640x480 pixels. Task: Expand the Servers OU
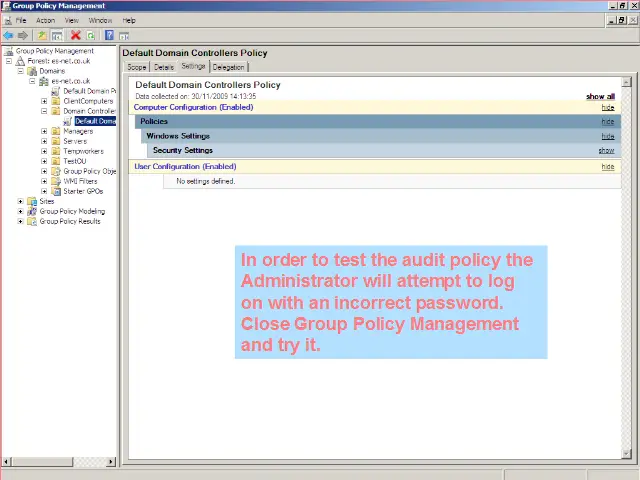(44, 141)
